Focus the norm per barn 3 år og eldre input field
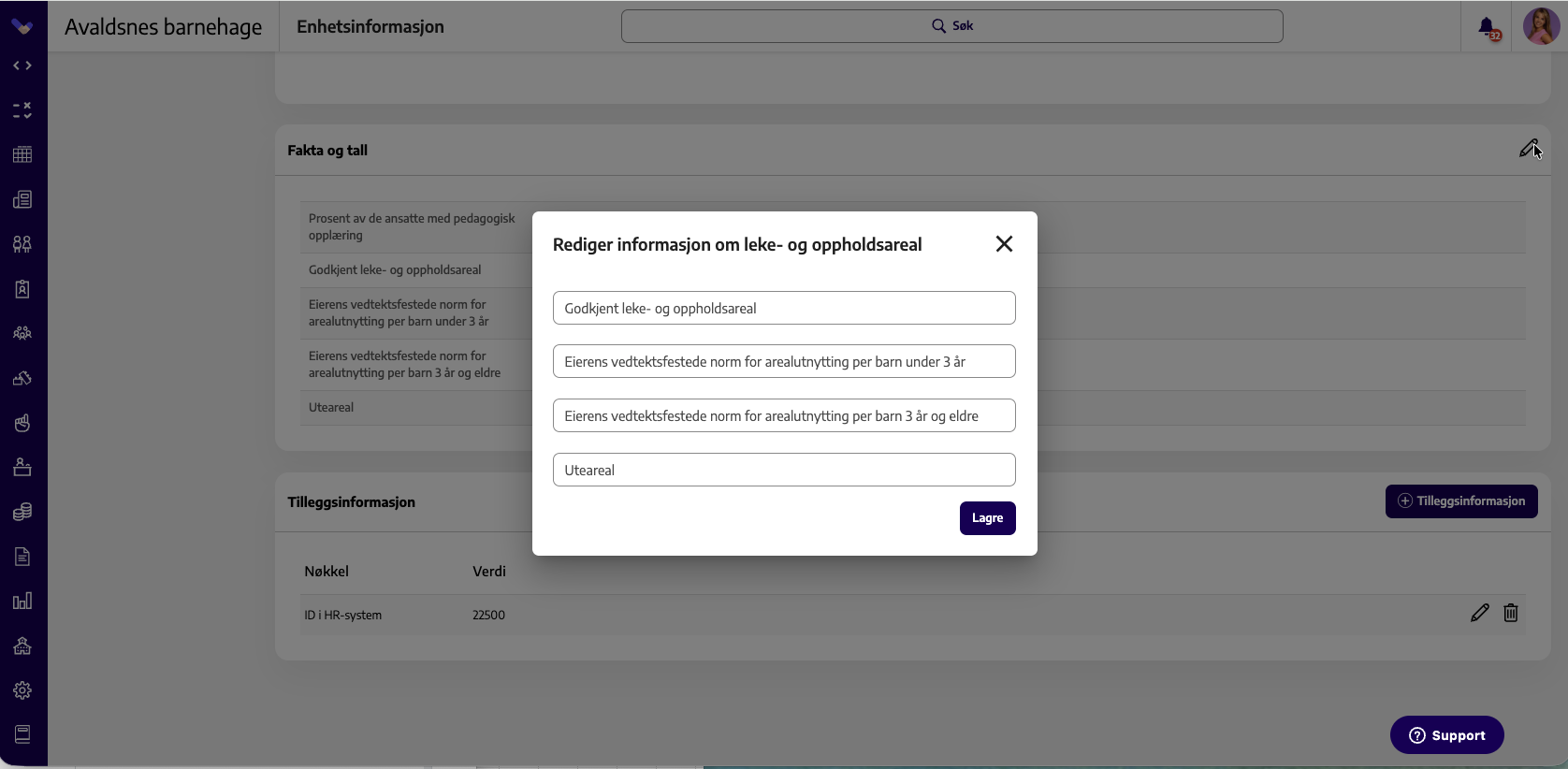 [784, 415]
